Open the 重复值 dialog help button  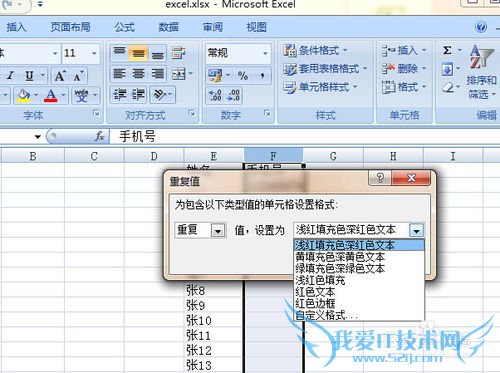tap(380, 178)
